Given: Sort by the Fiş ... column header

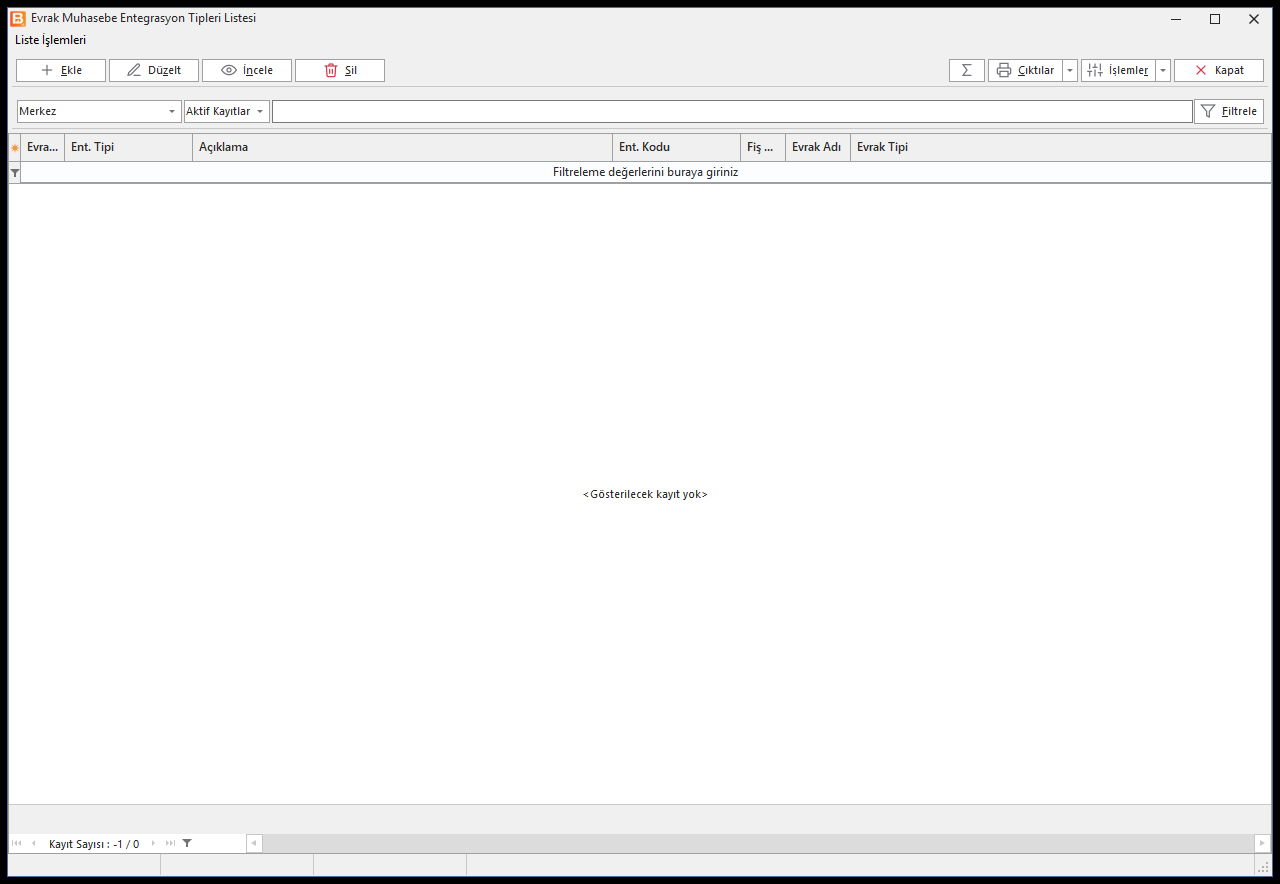Looking at the screenshot, I should pyautogui.click(x=763, y=148).
